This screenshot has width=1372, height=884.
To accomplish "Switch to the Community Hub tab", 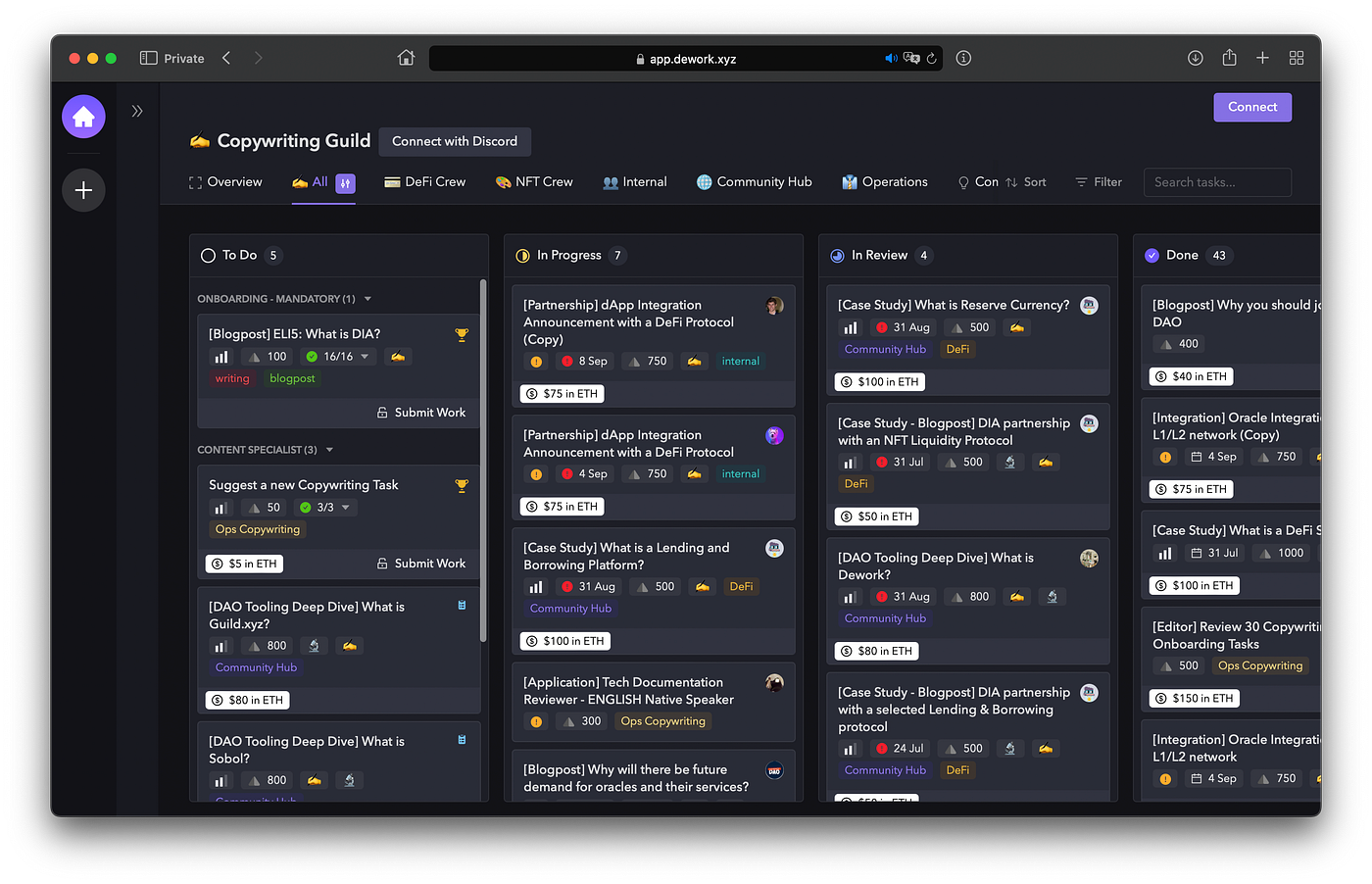I will 755,182.
